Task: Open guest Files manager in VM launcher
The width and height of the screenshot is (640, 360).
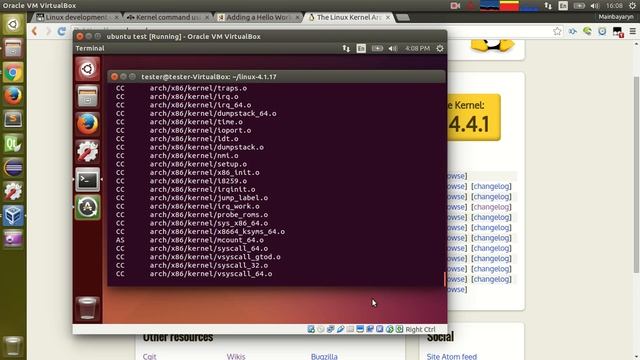Action: point(87,97)
